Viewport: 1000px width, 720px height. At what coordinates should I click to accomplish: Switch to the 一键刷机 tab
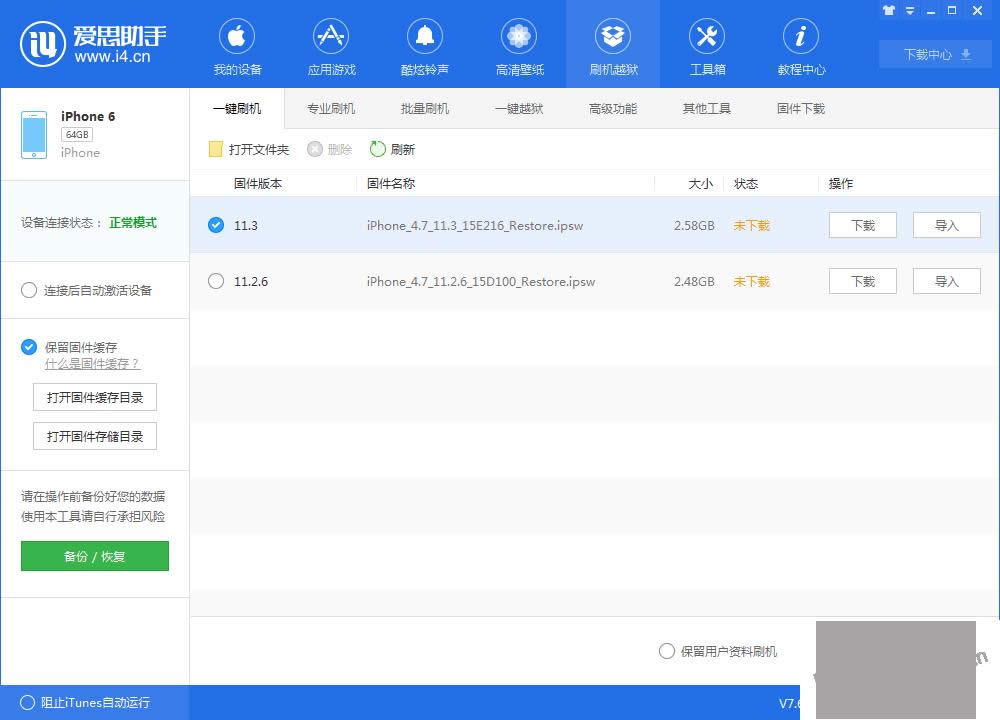click(237, 108)
